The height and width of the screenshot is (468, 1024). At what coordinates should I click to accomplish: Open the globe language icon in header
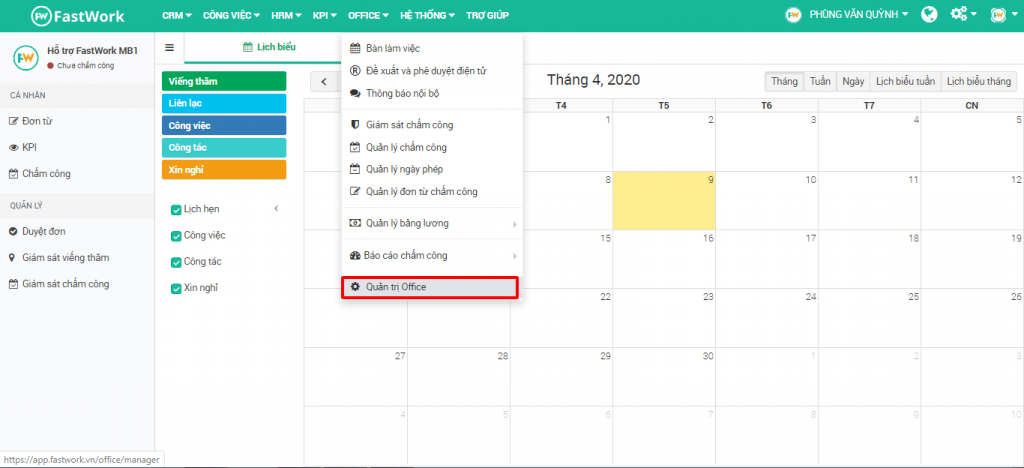[929, 14]
